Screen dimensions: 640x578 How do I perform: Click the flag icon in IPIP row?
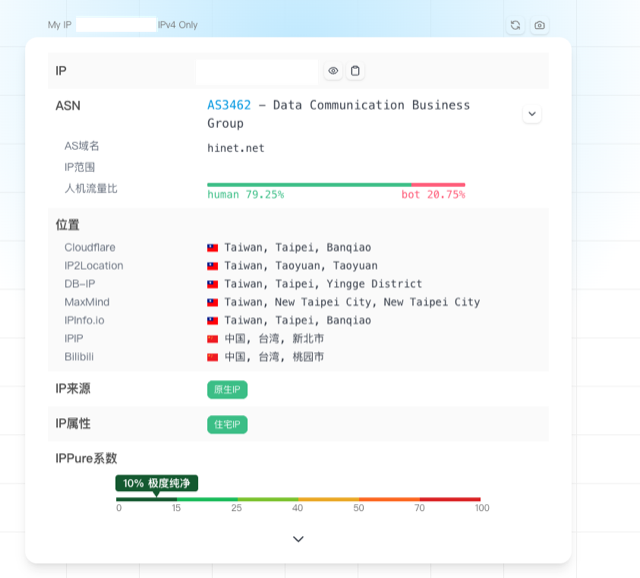tap(212, 339)
